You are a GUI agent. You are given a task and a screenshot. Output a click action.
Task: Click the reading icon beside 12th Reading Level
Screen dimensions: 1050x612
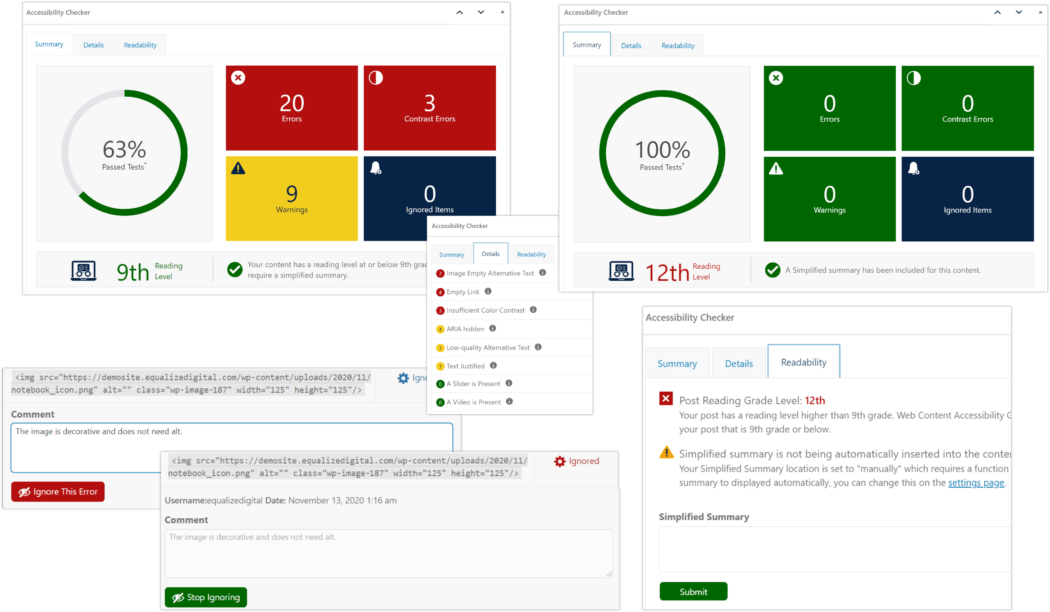click(x=621, y=271)
